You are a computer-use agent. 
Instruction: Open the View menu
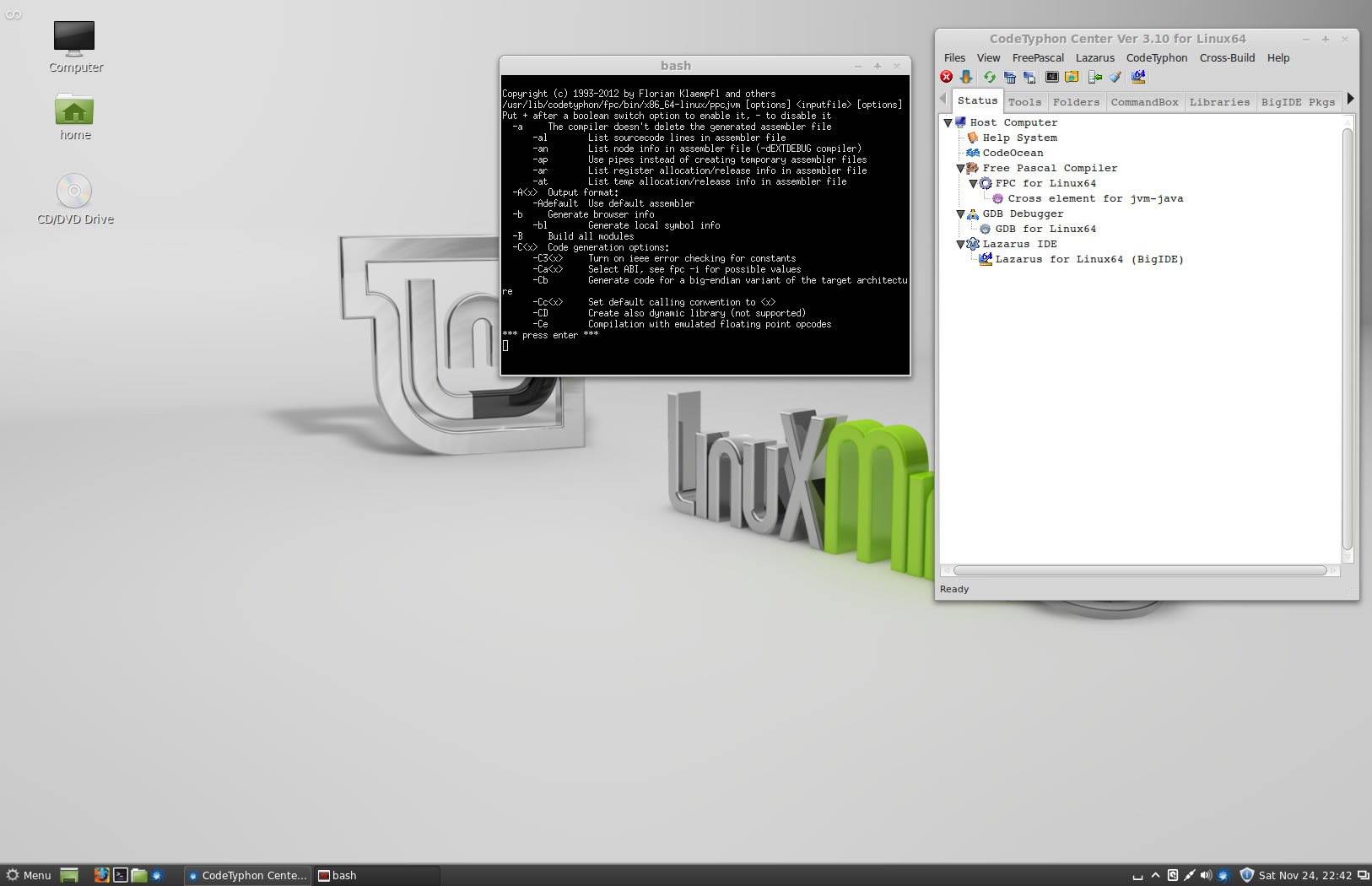click(x=988, y=58)
